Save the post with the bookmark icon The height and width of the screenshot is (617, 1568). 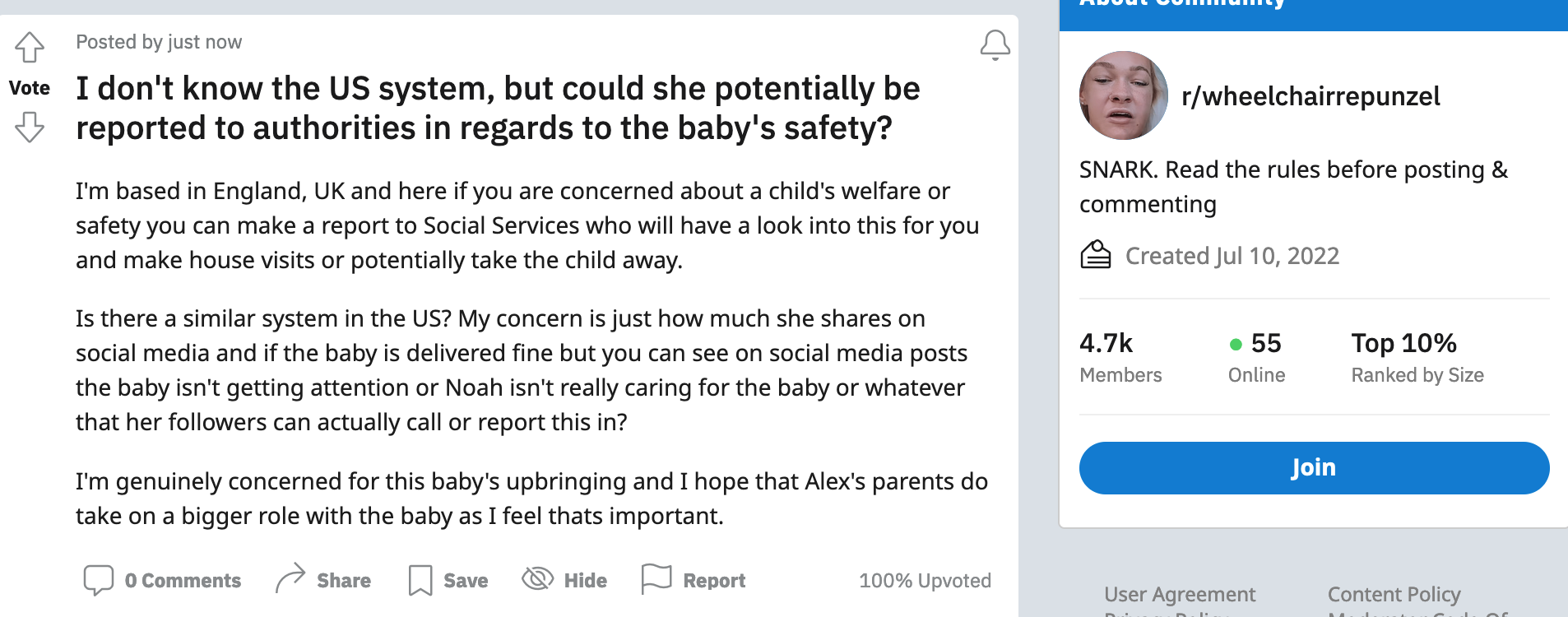pyautogui.click(x=420, y=580)
